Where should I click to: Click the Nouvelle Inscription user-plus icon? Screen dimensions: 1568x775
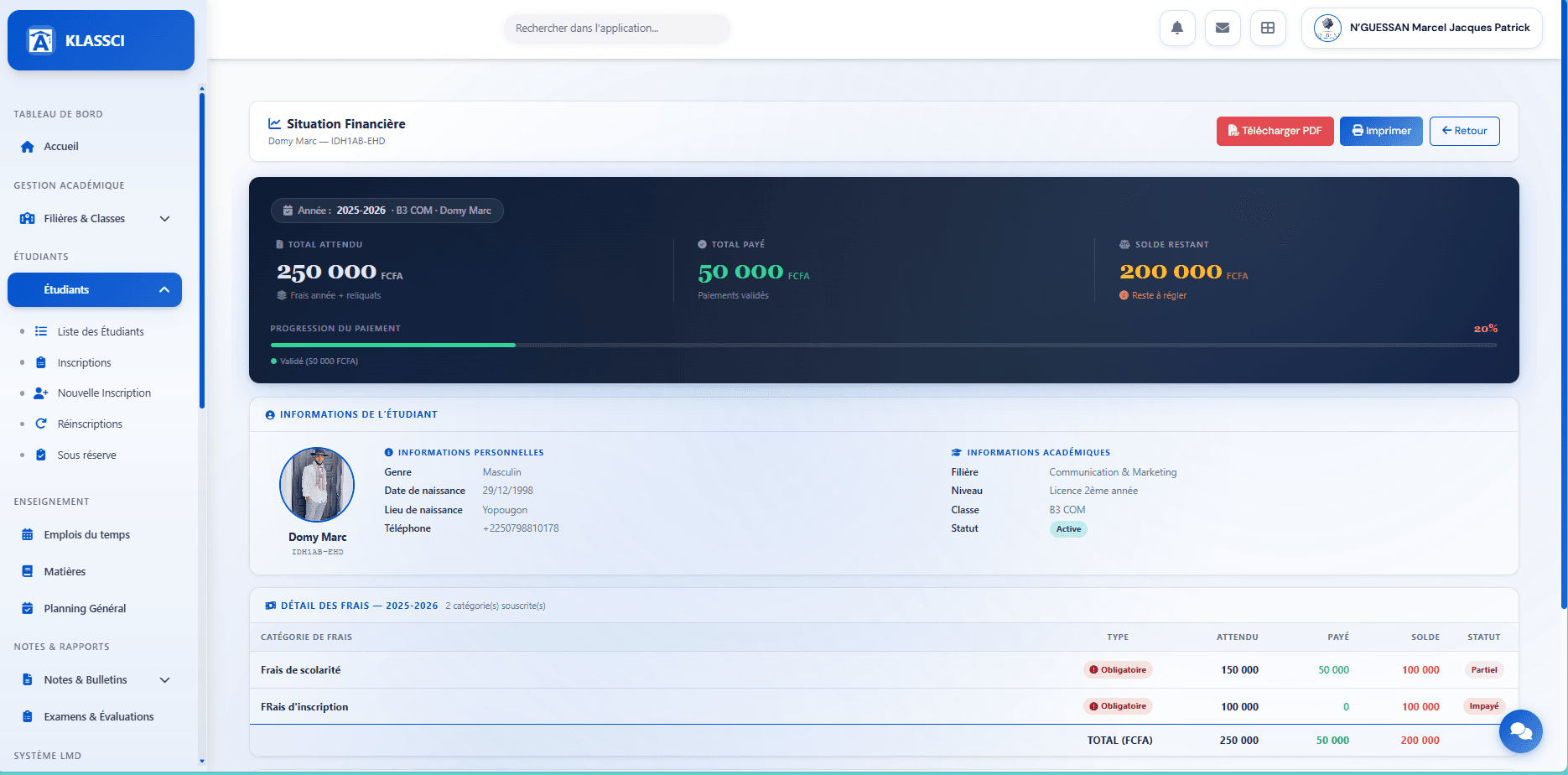point(41,393)
